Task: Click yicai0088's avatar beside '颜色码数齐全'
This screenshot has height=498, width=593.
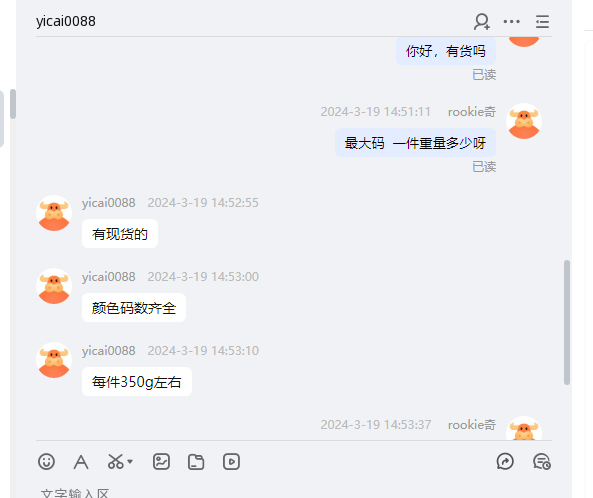Action: (x=54, y=286)
